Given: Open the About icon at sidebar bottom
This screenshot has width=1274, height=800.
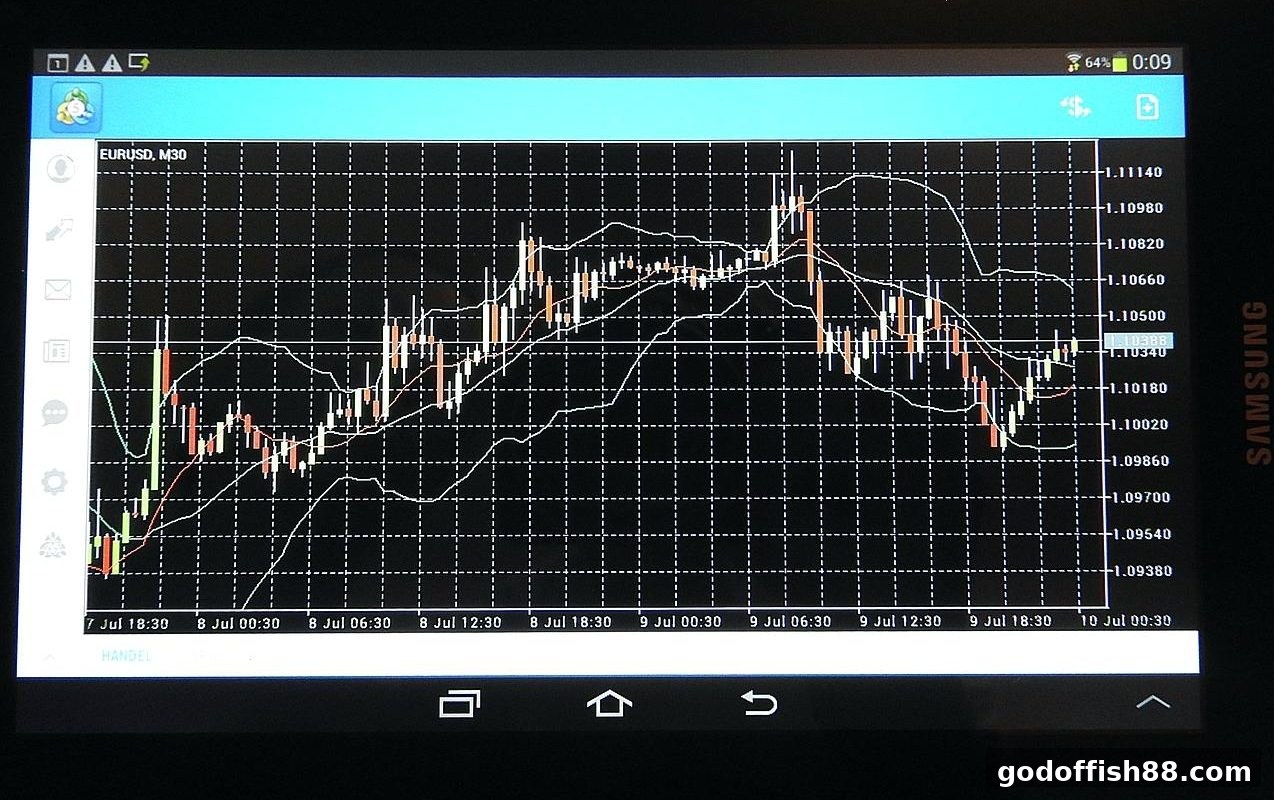Looking at the screenshot, I should (53, 546).
